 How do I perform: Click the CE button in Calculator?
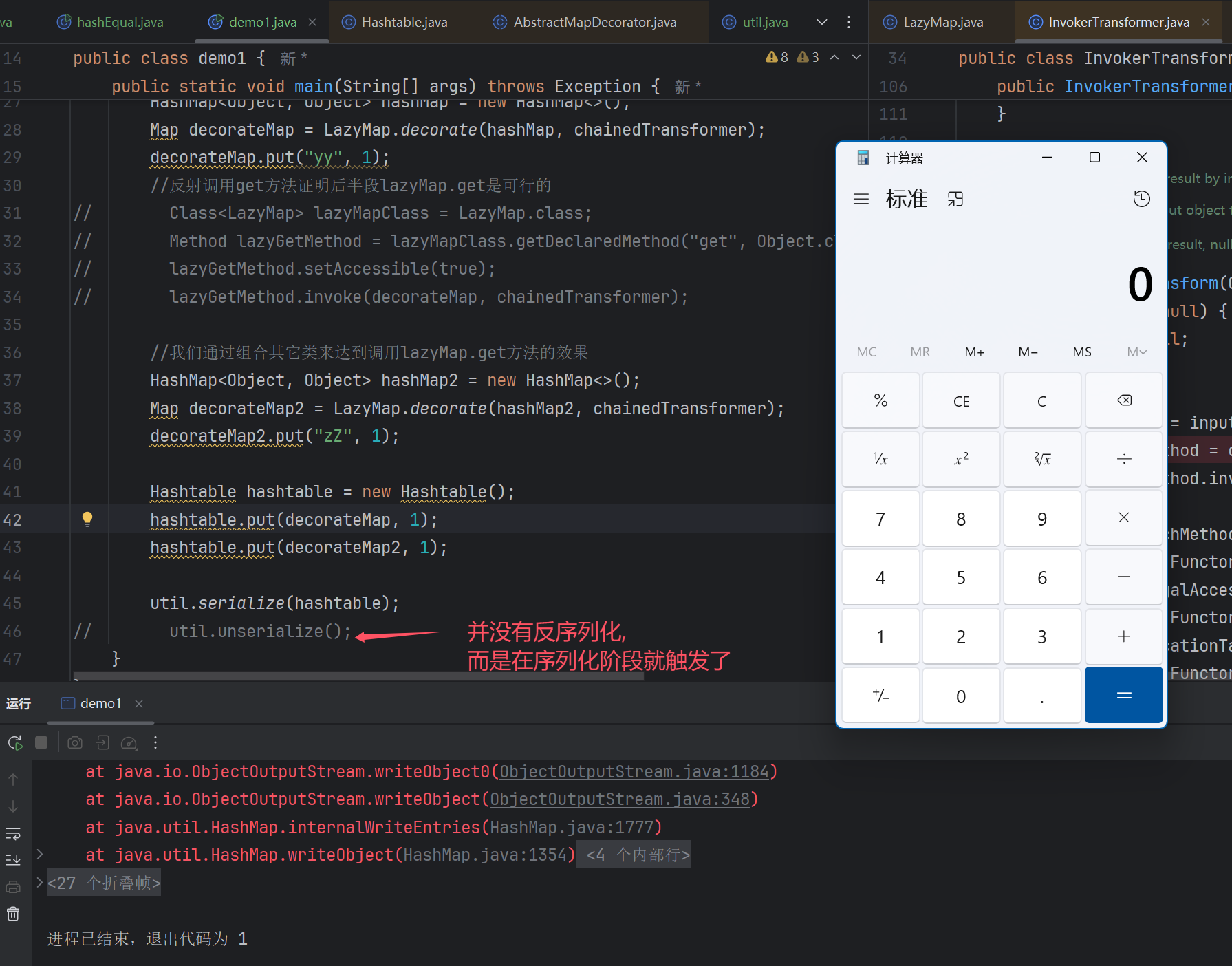click(961, 400)
